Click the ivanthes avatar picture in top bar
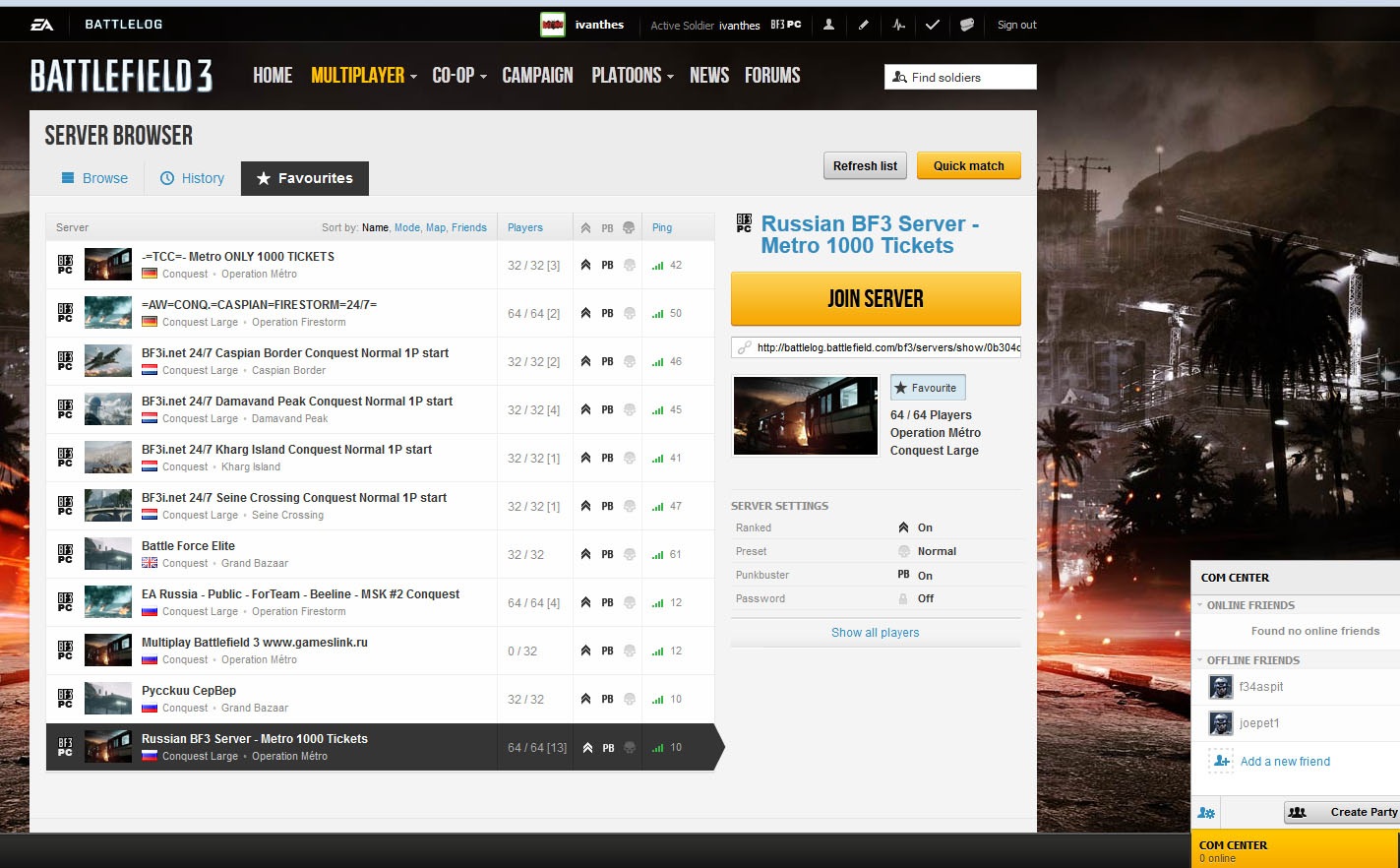This screenshot has width=1400, height=868. (553, 25)
